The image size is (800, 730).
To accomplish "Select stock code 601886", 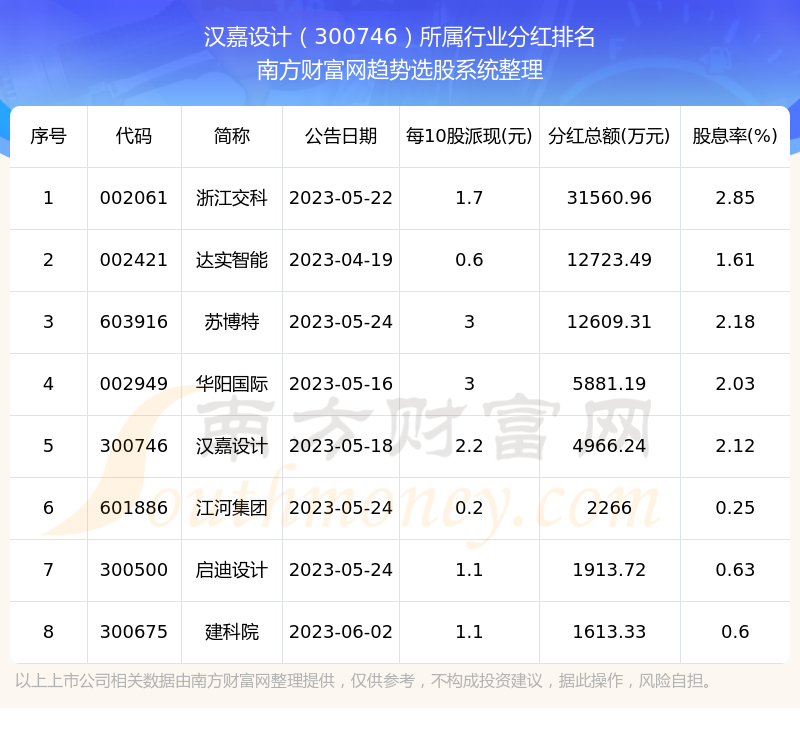I will tap(134, 508).
